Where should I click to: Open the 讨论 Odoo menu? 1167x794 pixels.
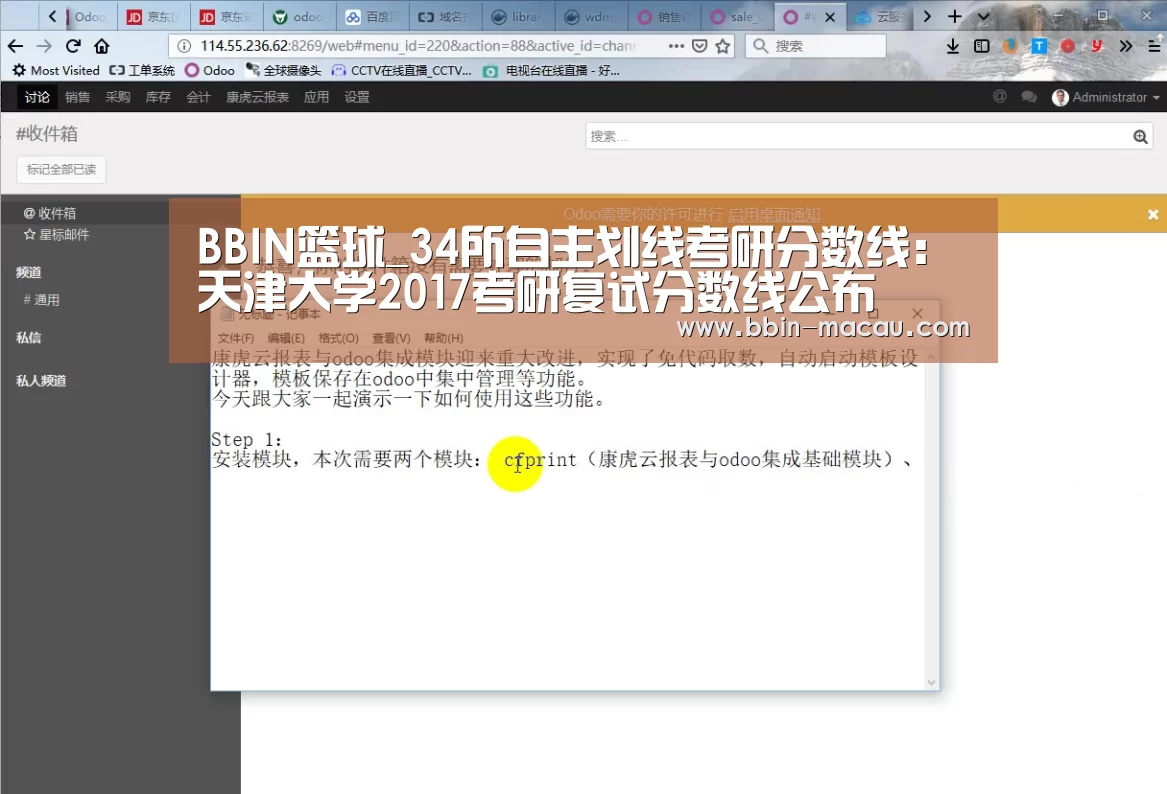tap(36, 97)
